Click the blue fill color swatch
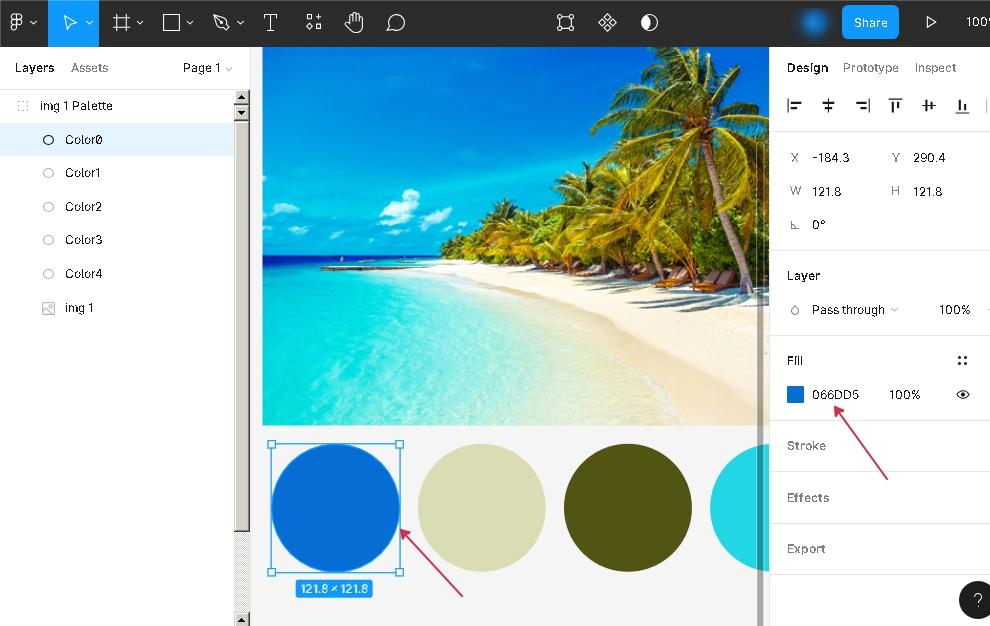The image size is (990, 626). pos(796,395)
